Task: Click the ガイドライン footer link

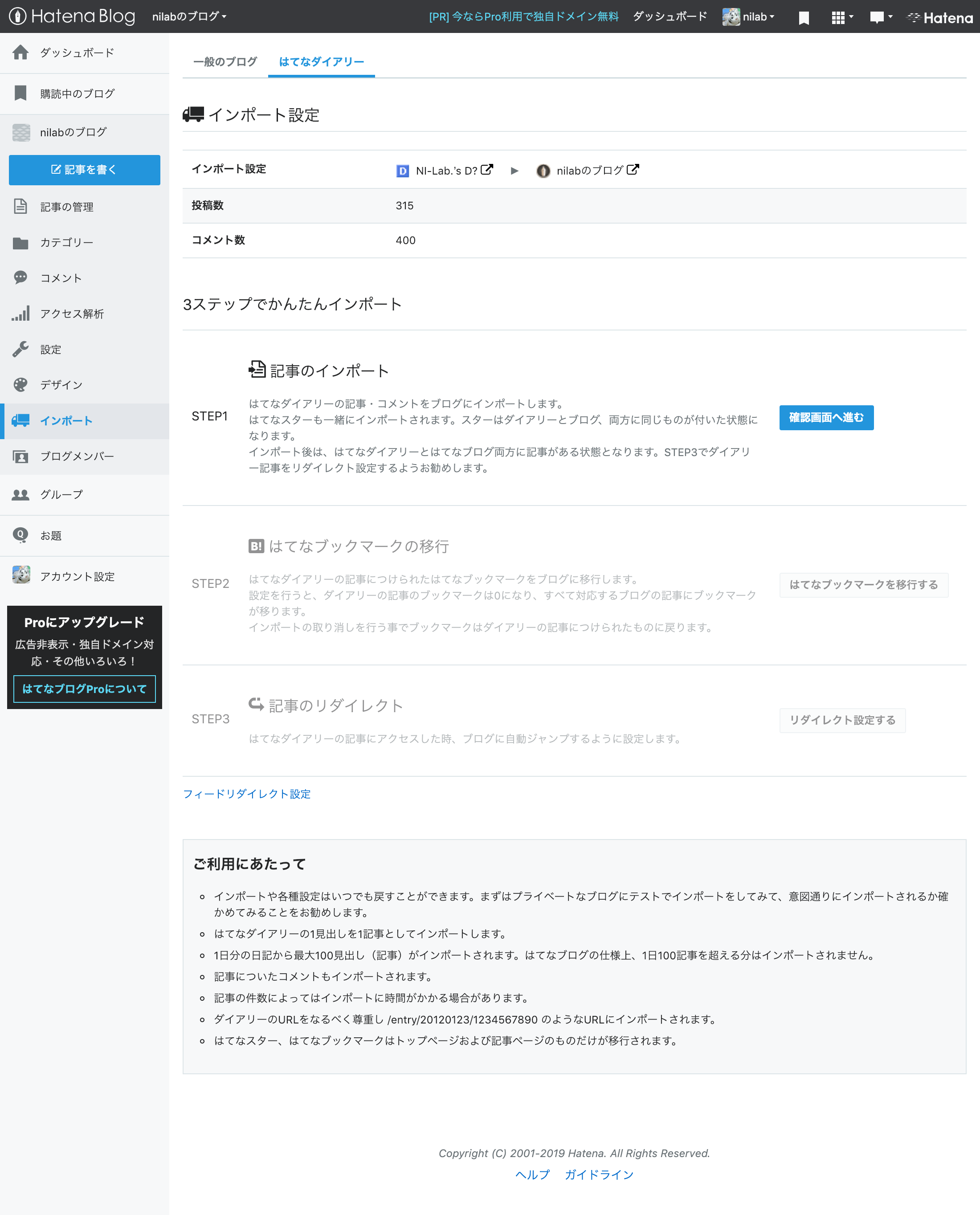Action: [599, 1174]
